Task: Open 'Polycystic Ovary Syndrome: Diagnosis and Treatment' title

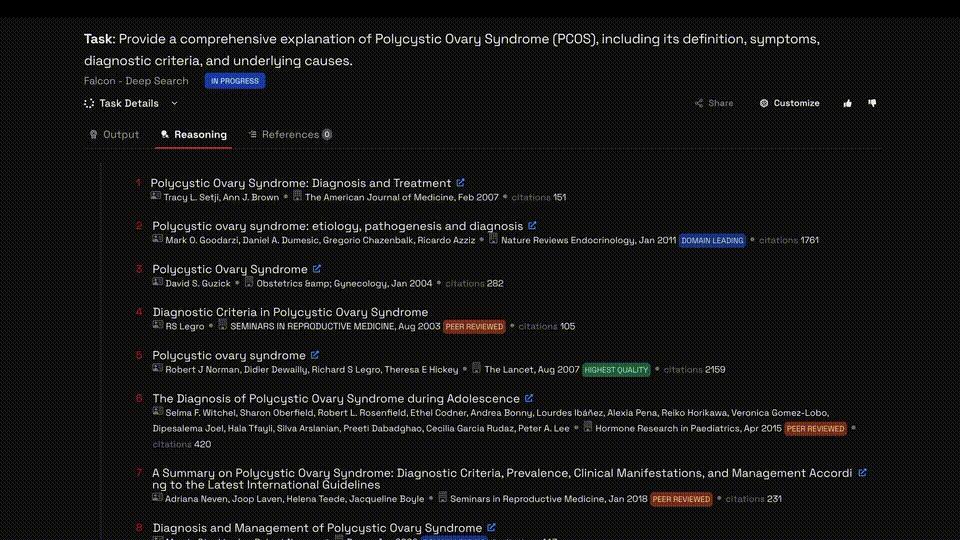Action: click(300, 183)
